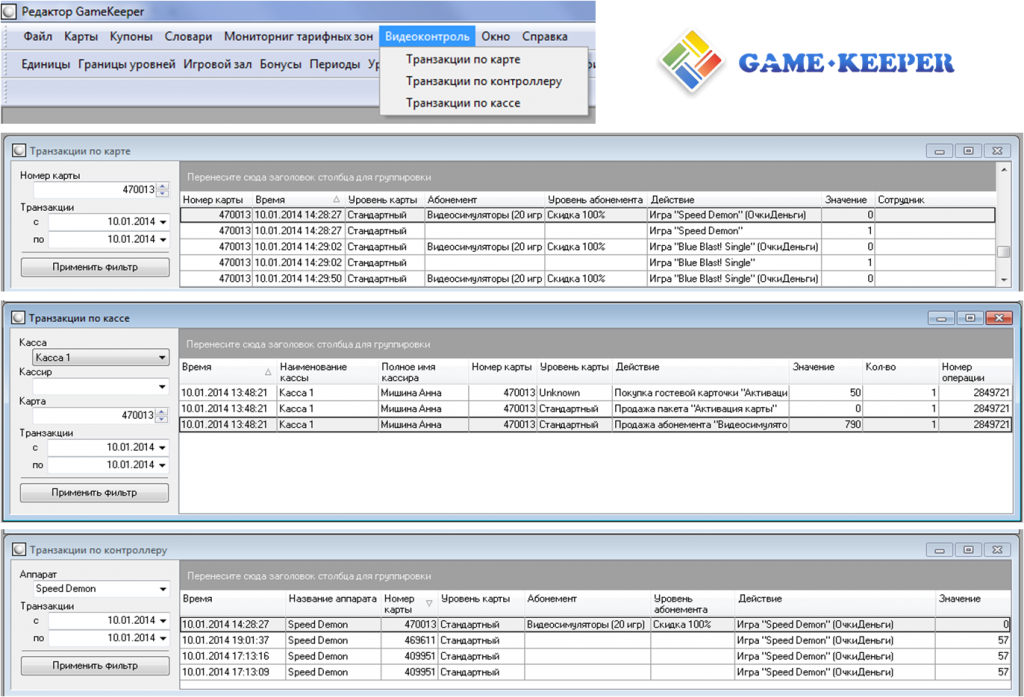Sort card grid by Время column

298,200
